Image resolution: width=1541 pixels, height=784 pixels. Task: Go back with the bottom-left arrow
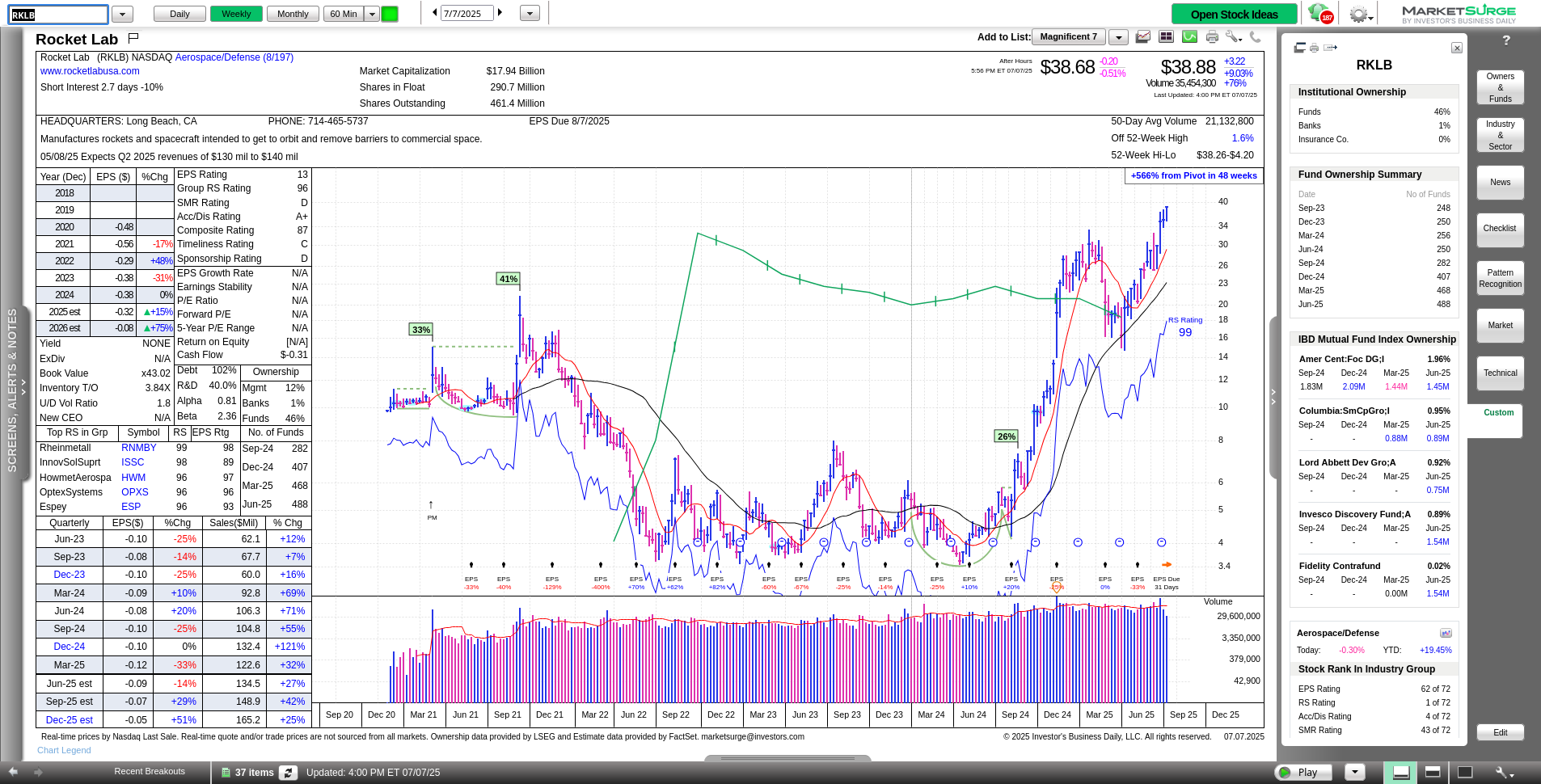13,772
